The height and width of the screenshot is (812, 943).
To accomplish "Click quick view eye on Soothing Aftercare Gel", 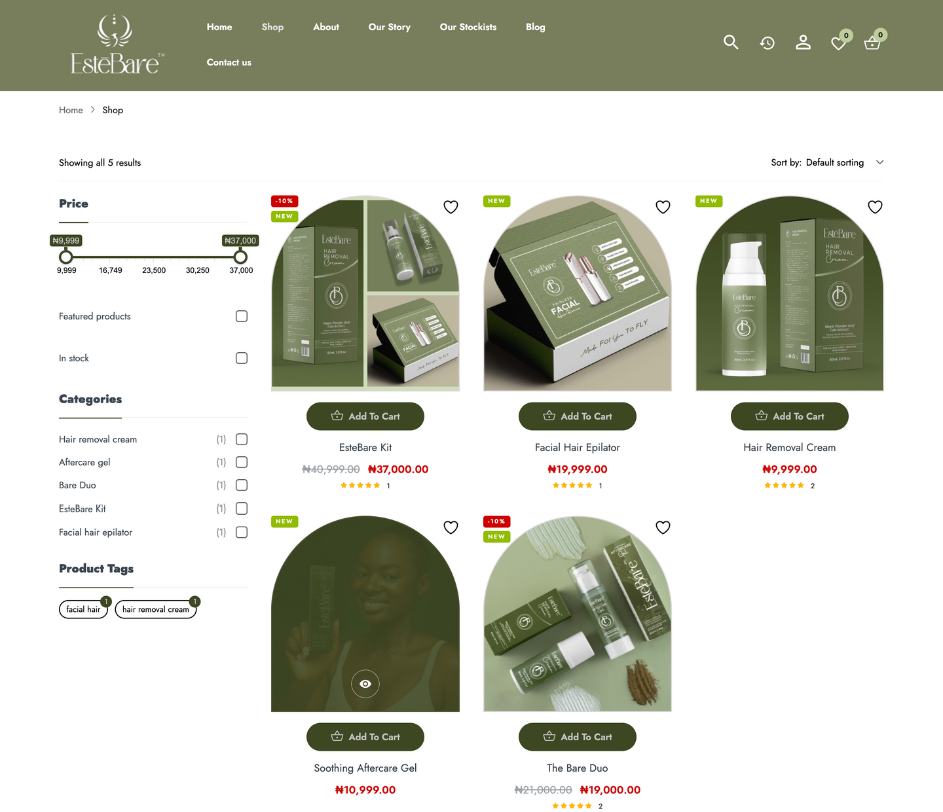I will coord(365,684).
